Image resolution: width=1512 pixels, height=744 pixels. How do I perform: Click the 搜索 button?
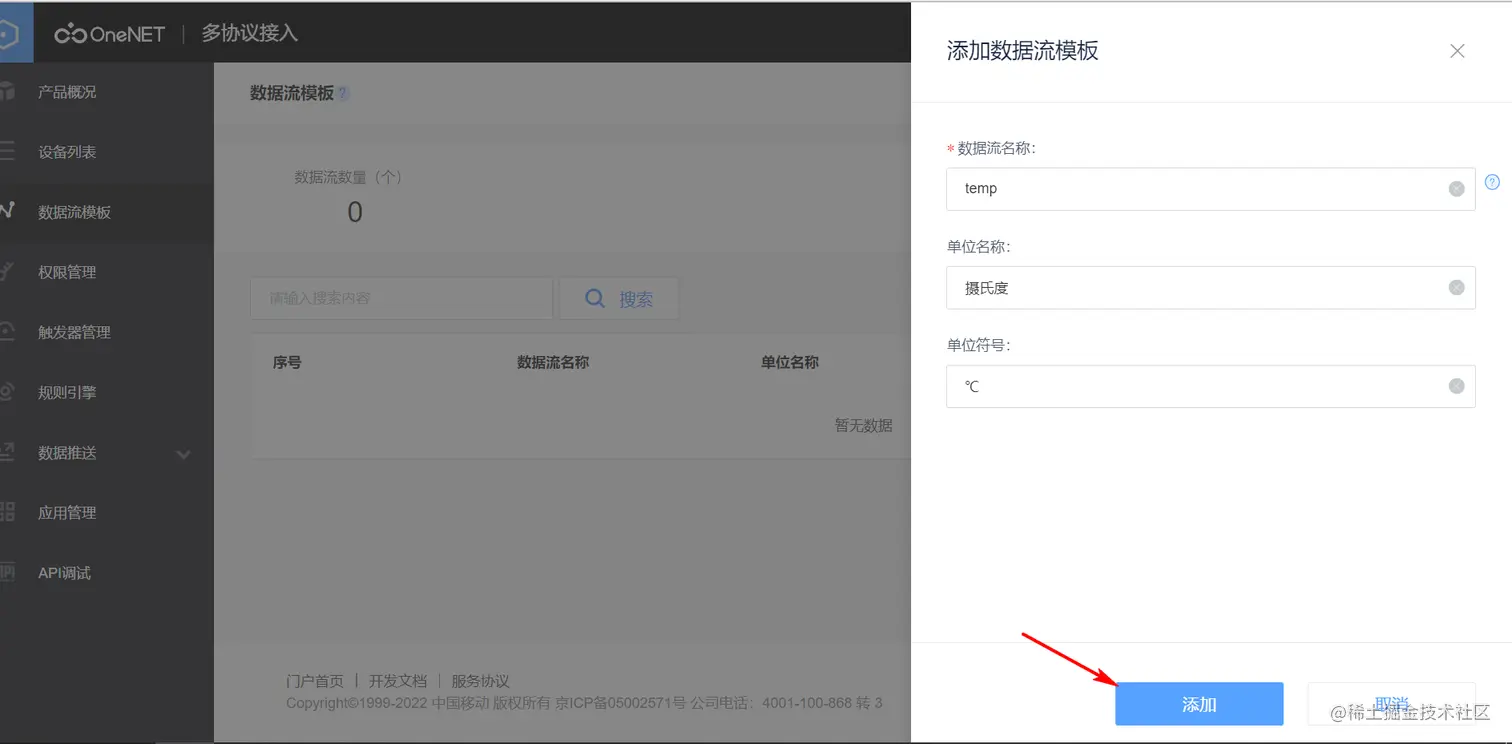click(619, 298)
